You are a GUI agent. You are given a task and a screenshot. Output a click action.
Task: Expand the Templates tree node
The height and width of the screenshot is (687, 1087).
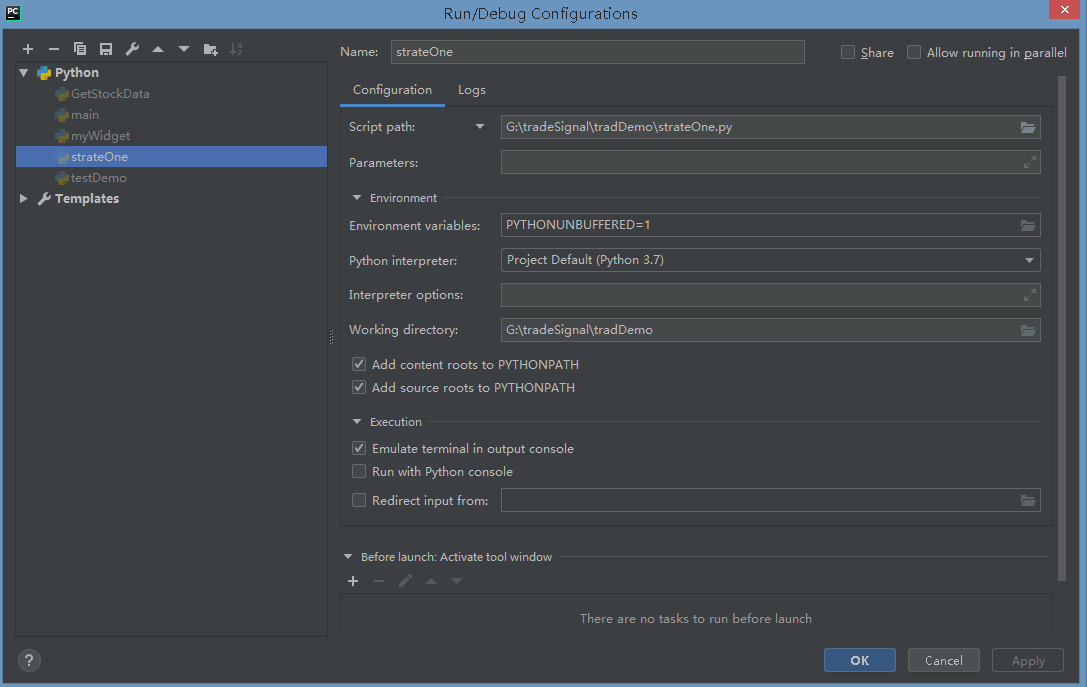click(x=24, y=198)
